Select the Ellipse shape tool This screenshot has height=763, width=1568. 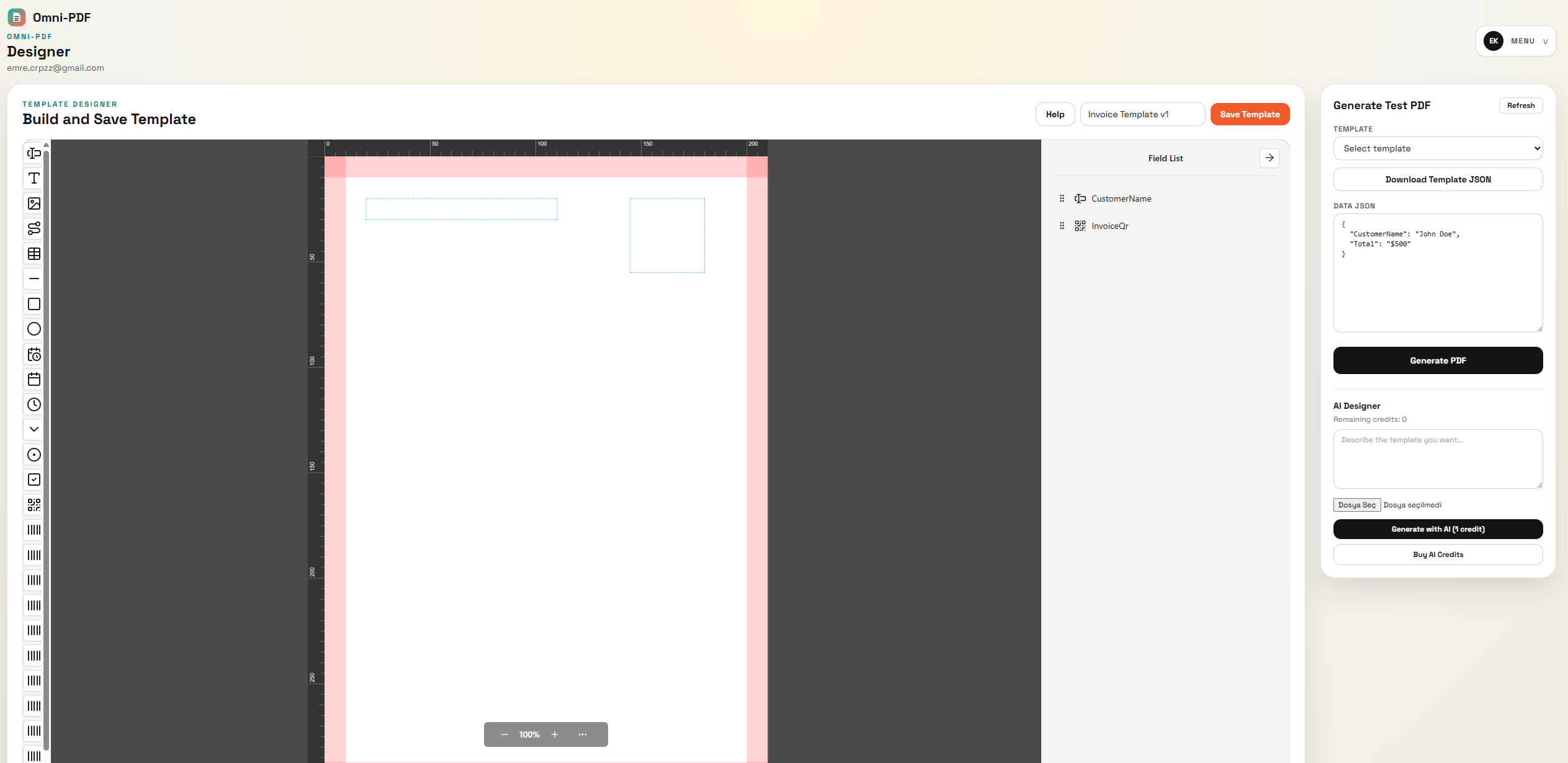click(33, 329)
